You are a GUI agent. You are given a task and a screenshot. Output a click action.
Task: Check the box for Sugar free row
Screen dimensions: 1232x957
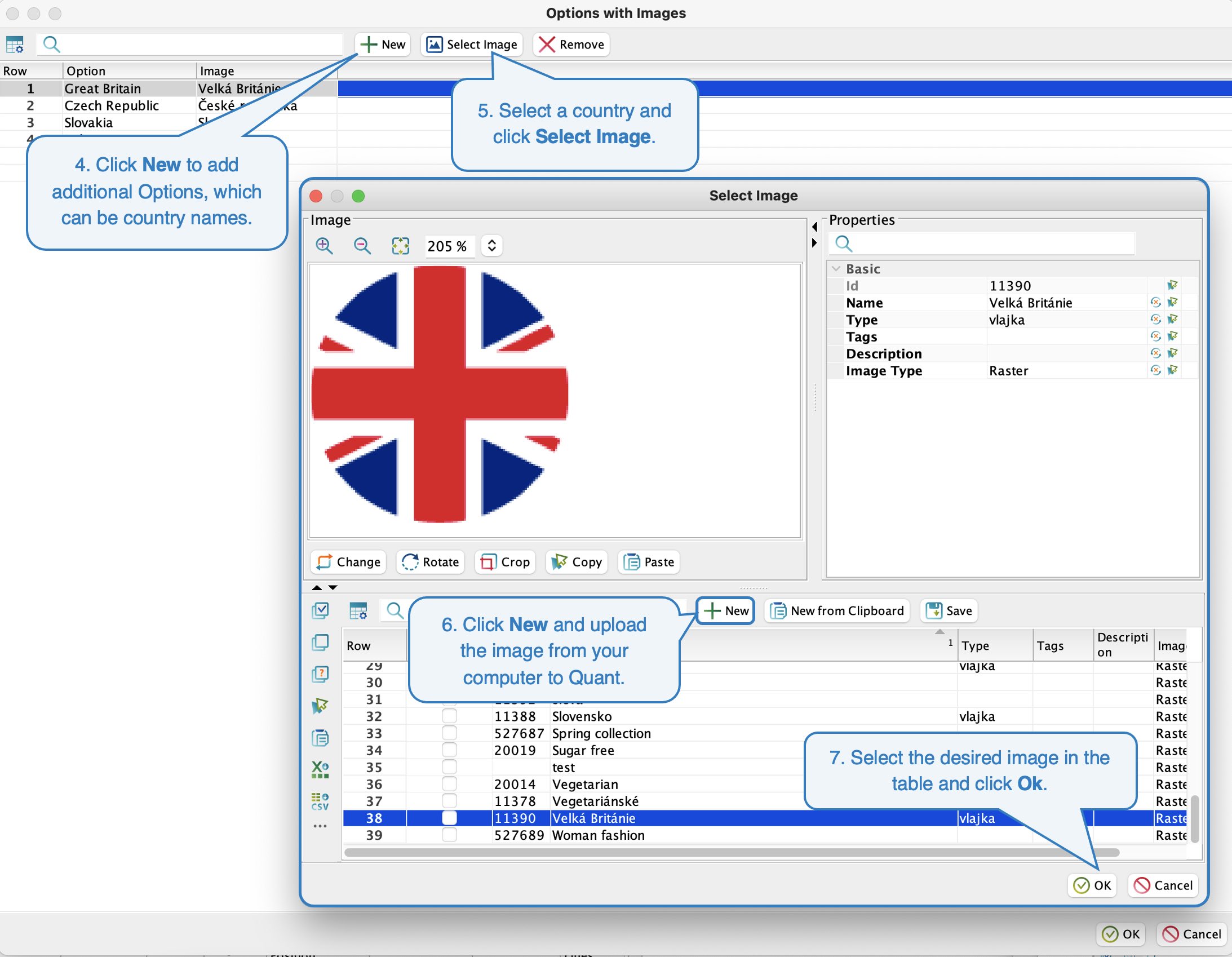pyautogui.click(x=450, y=750)
